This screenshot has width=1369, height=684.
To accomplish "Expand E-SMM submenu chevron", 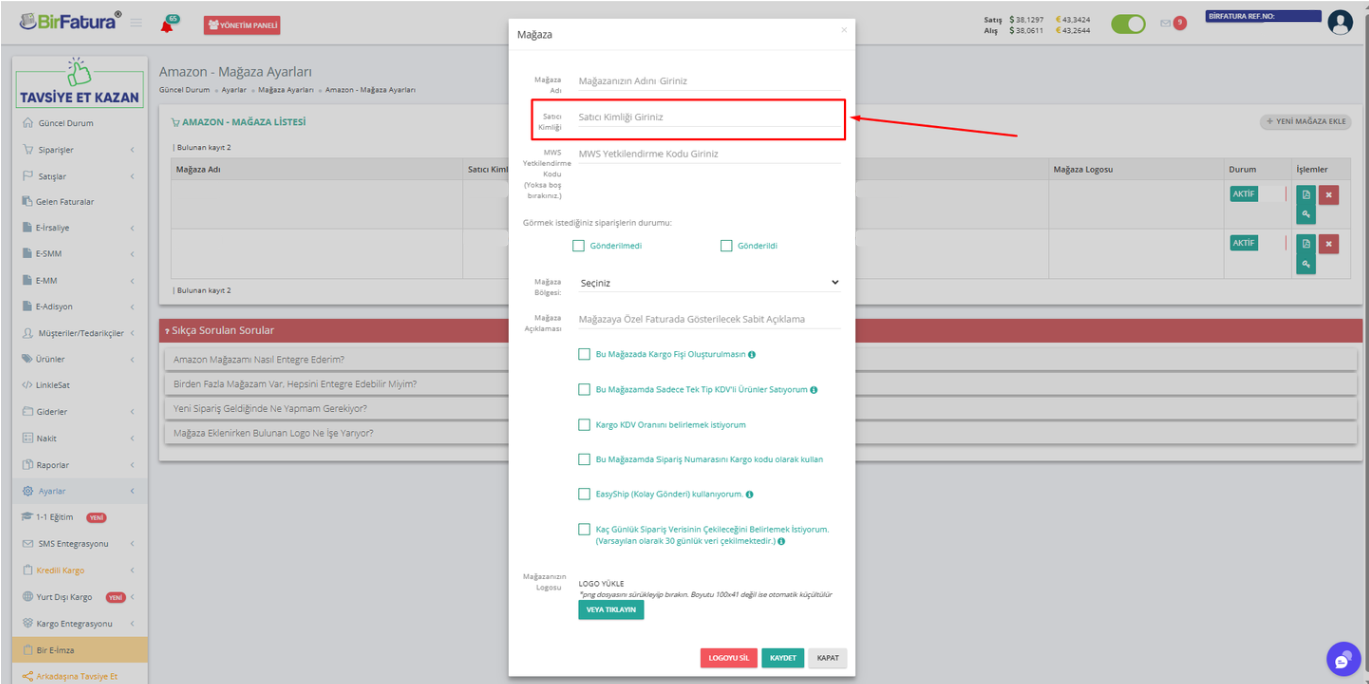I will (x=132, y=254).
